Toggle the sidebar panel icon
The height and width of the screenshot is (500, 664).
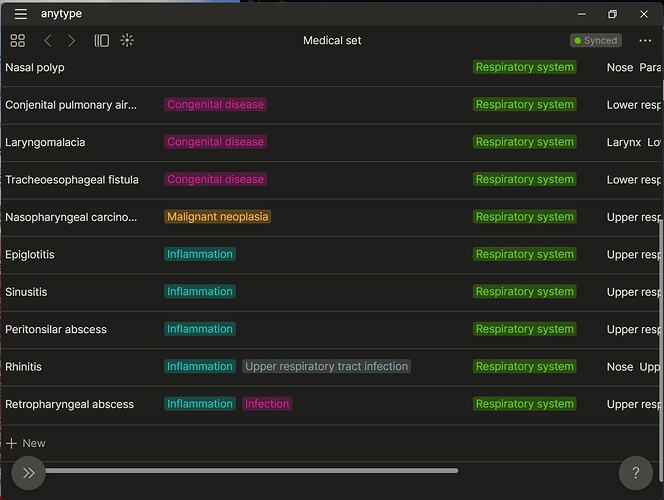[x=102, y=40]
